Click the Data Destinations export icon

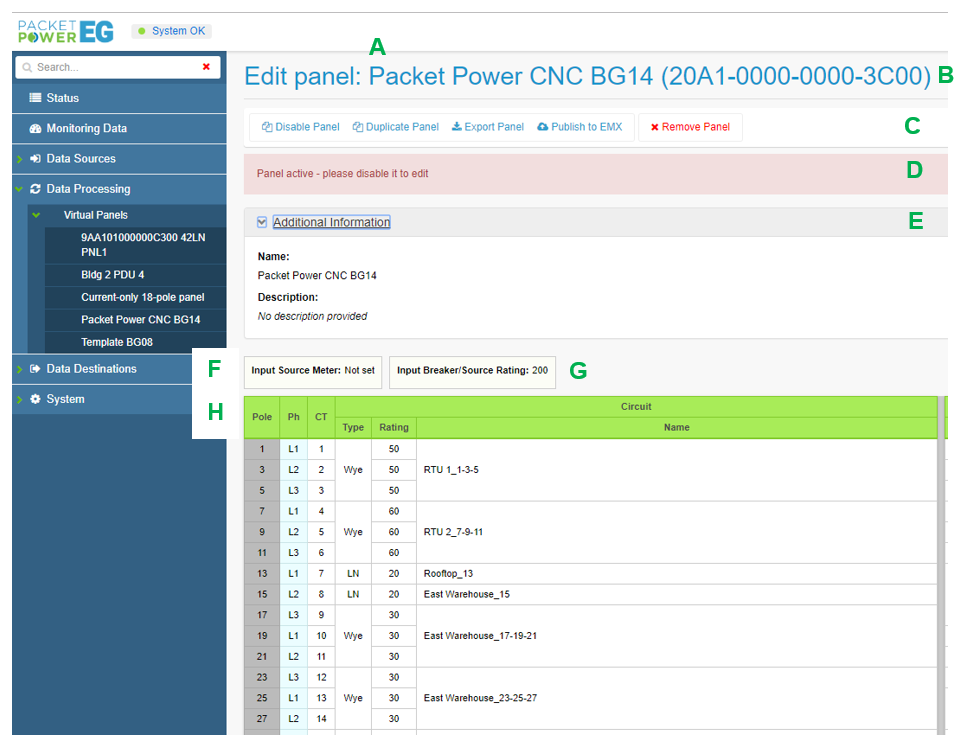[x=36, y=369]
